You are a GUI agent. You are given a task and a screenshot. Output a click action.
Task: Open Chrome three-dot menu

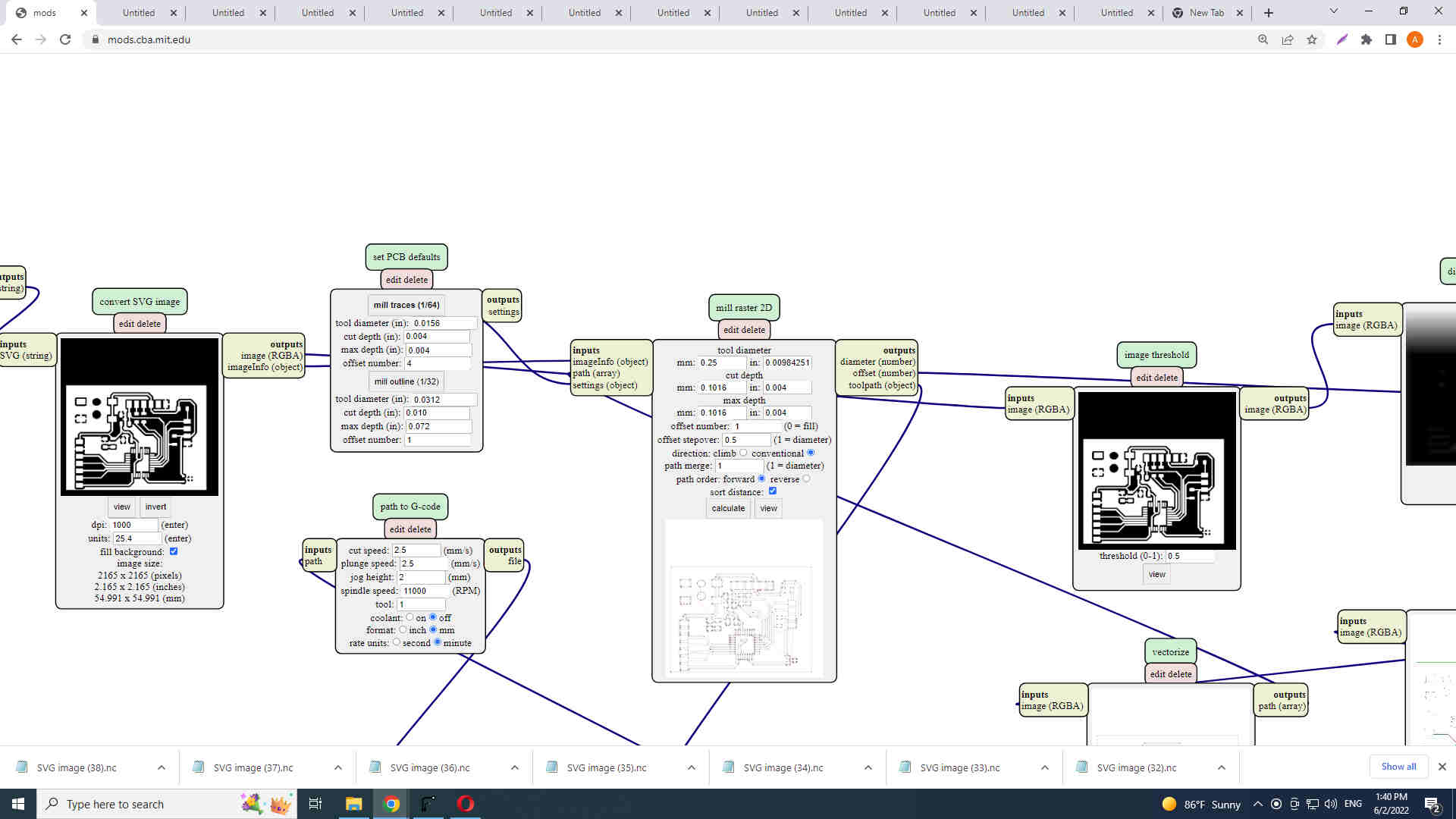coord(1439,39)
